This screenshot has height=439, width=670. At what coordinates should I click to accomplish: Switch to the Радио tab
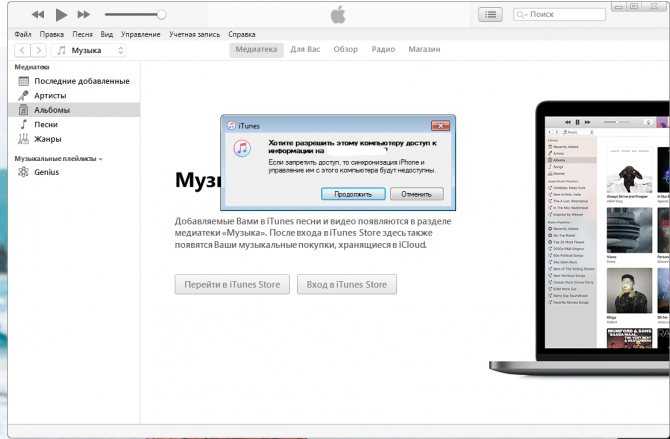[383, 50]
